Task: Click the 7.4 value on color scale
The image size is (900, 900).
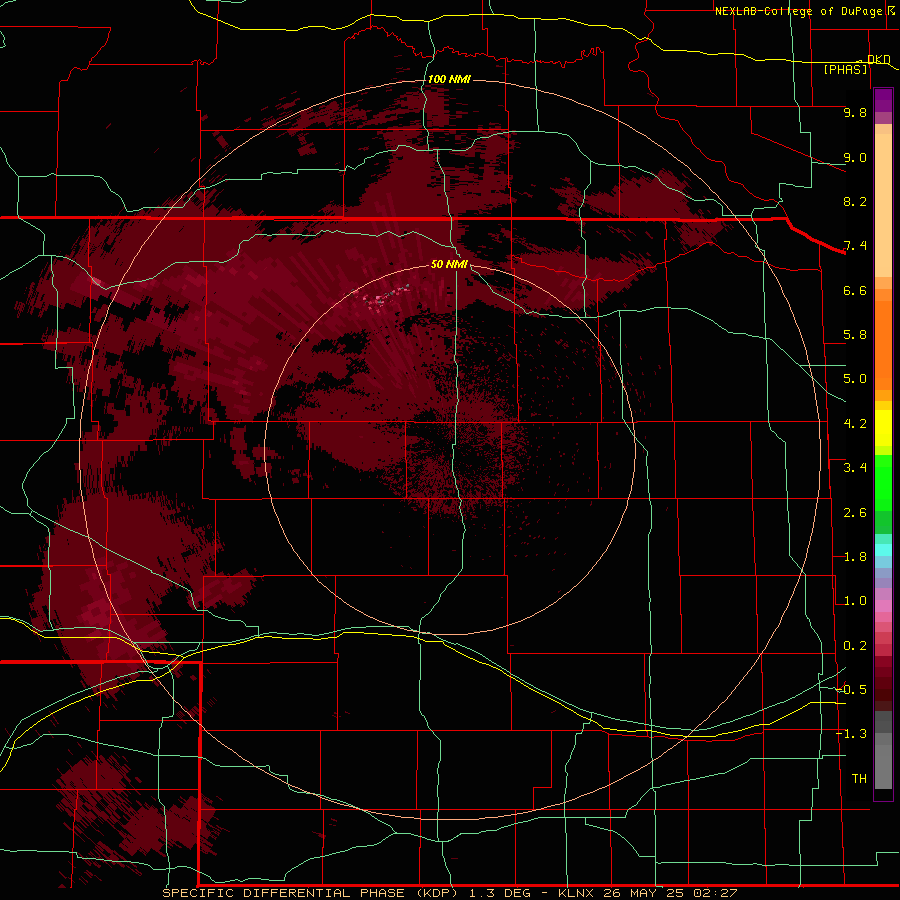Action: (855, 246)
